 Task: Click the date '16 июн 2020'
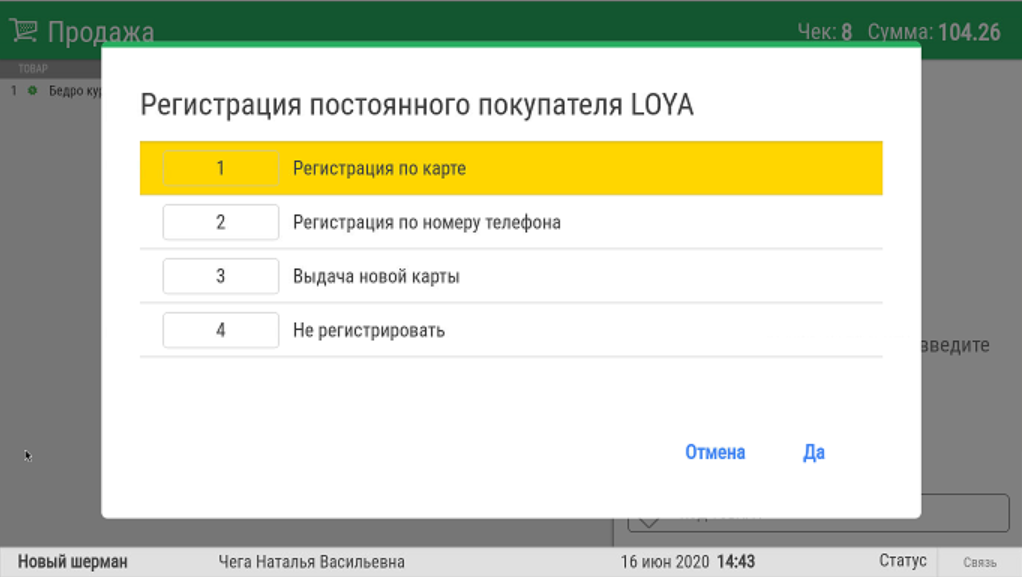coord(664,562)
